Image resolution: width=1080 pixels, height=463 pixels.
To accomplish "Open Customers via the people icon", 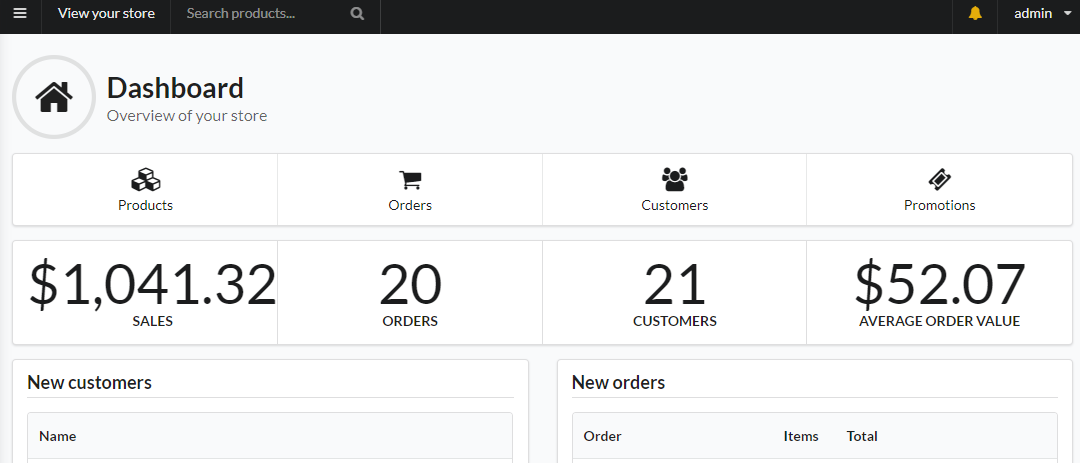I will tap(674, 180).
